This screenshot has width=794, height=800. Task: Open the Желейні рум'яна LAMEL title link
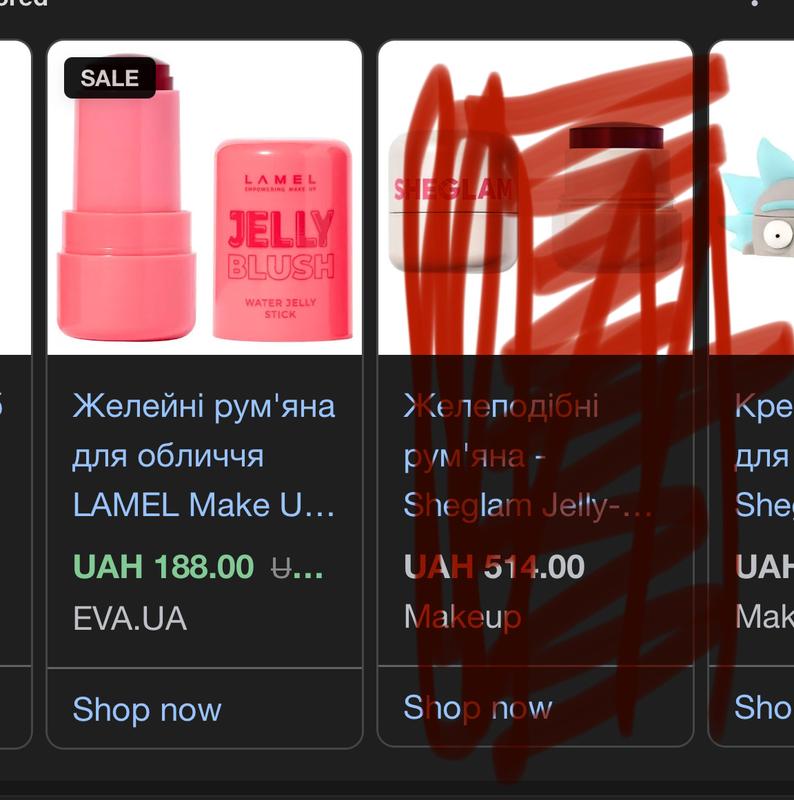click(x=204, y=455)
